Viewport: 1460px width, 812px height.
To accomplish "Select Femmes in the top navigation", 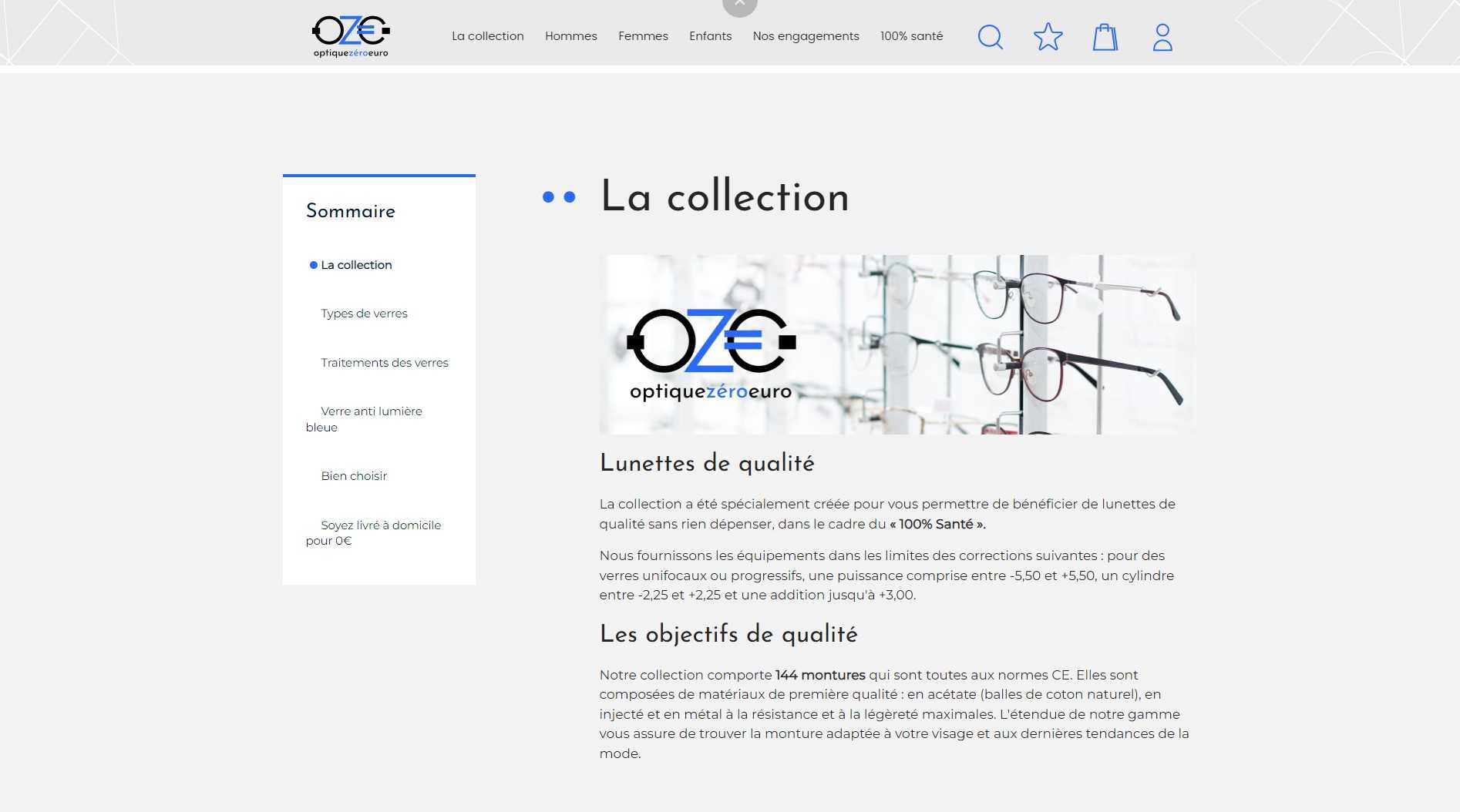I will [x=643, y=36].
